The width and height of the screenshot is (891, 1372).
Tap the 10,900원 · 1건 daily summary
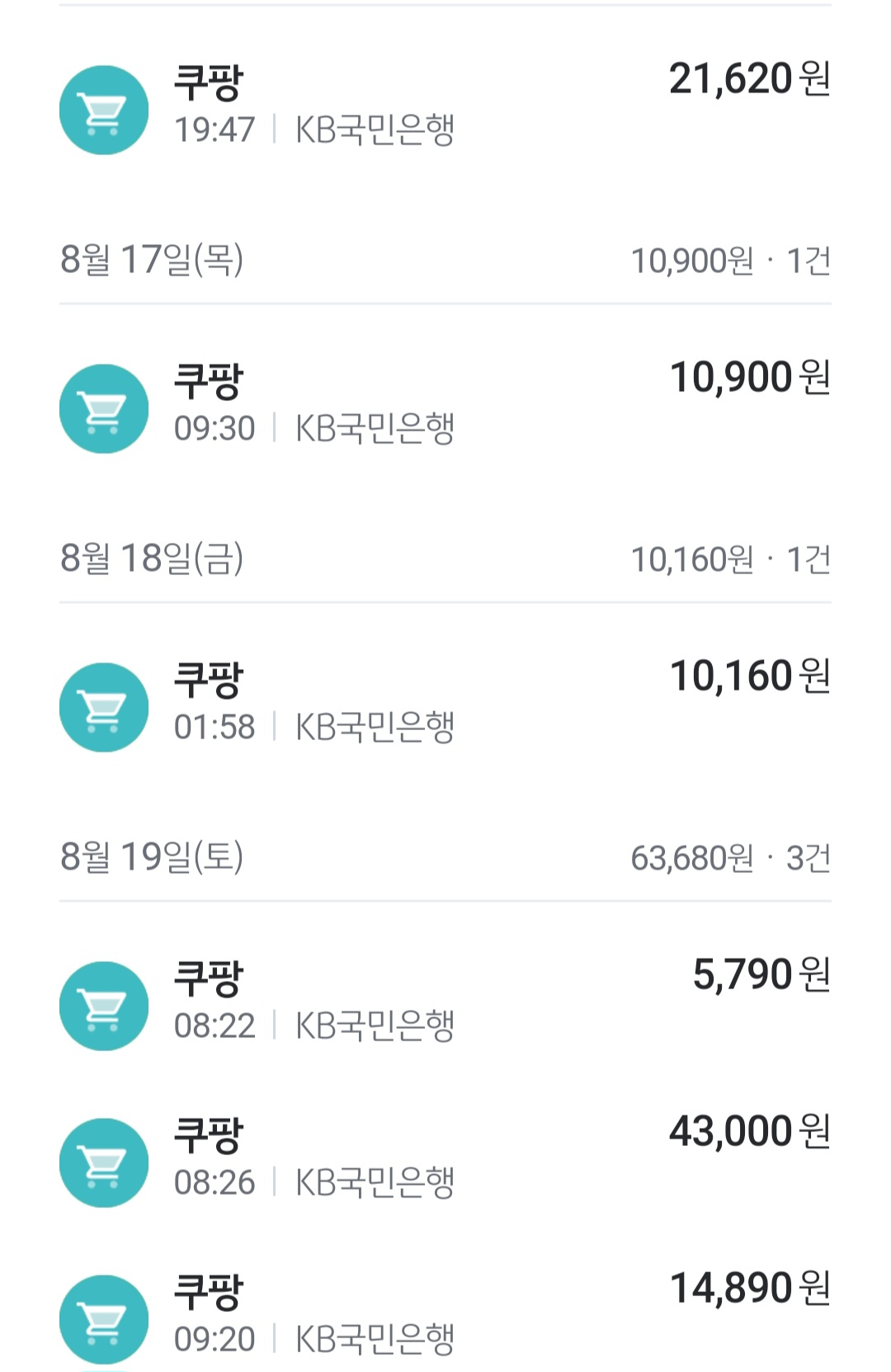coord(730,262)
